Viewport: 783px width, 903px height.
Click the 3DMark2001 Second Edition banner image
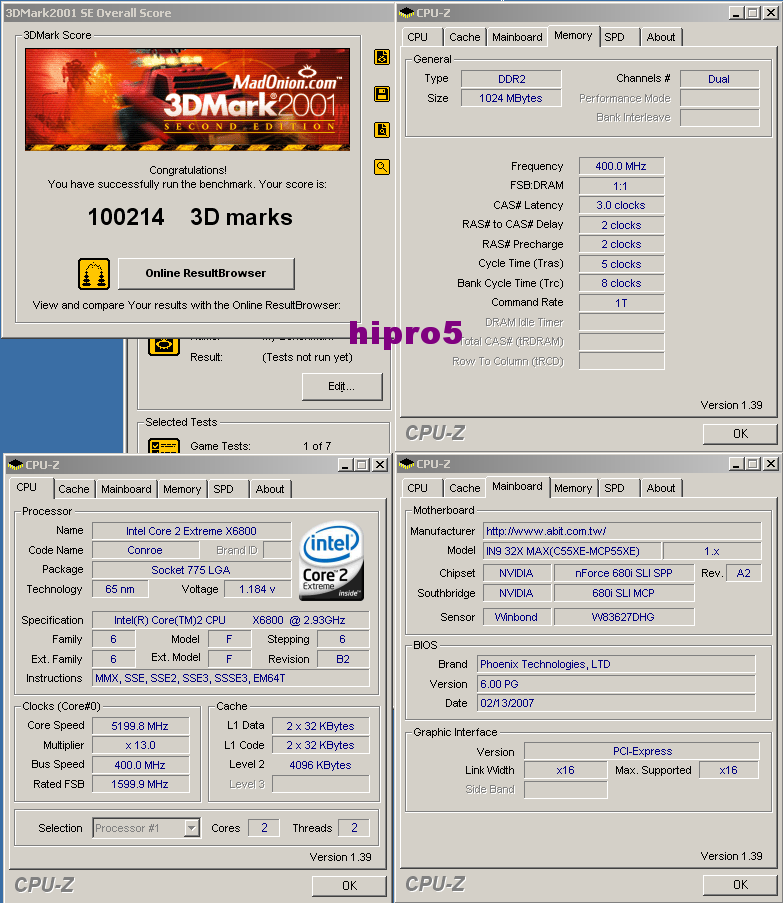(187, 100)
